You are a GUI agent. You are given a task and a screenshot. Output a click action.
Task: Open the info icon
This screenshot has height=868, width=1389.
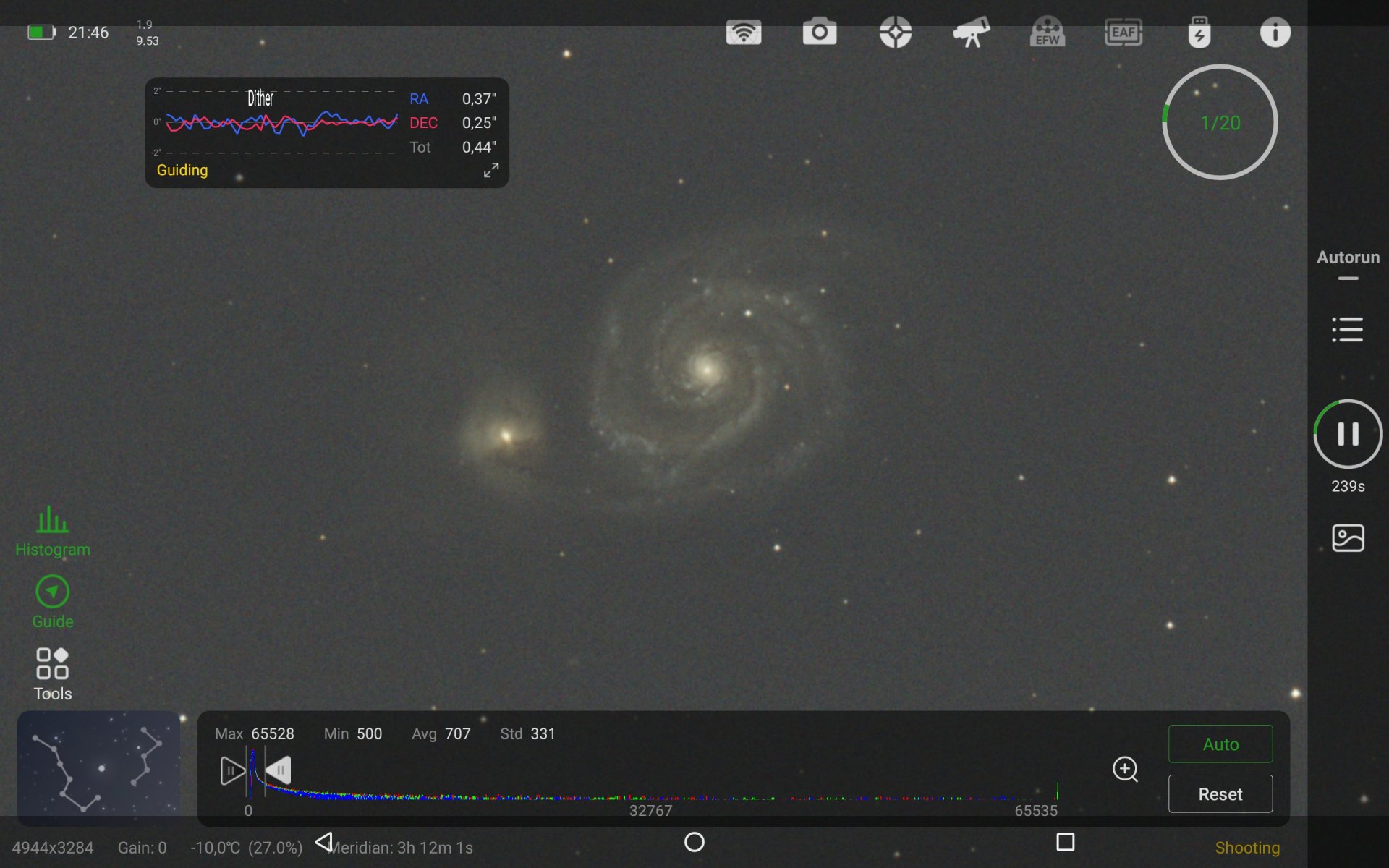tap(1275, 33)
